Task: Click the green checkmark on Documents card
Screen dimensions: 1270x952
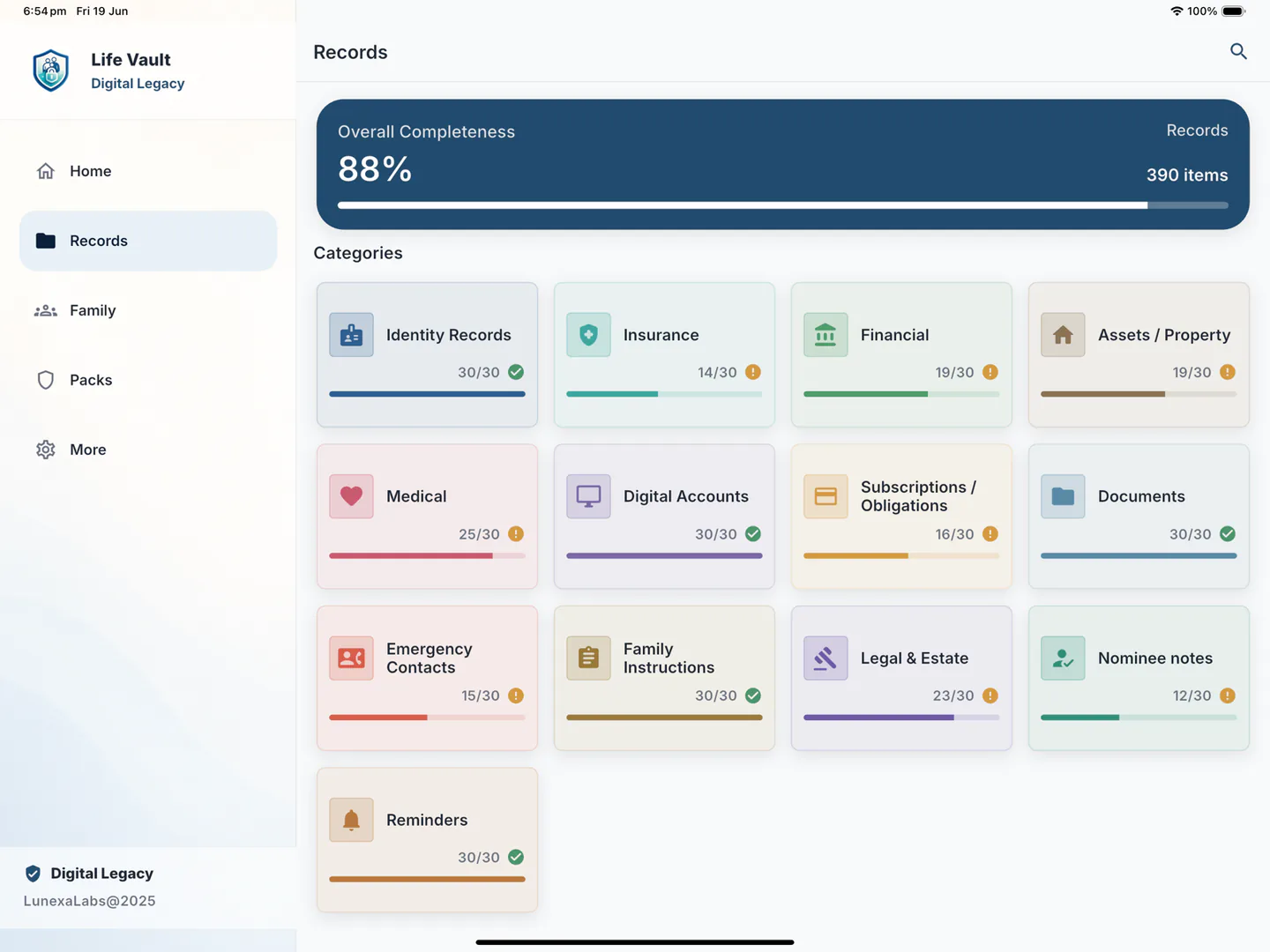Action: [1228, 534]
